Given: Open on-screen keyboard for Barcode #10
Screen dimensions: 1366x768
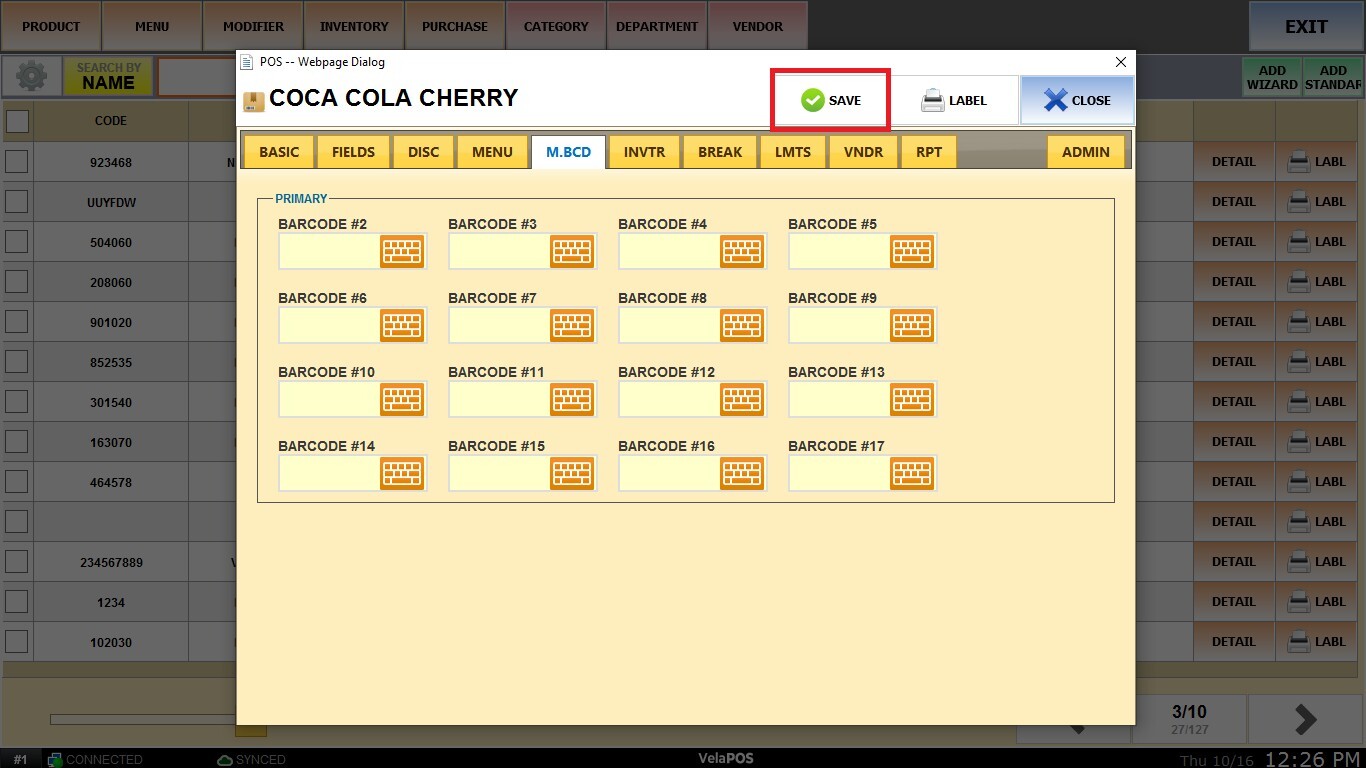Looking at the screenshot, I should pos(402,399).
